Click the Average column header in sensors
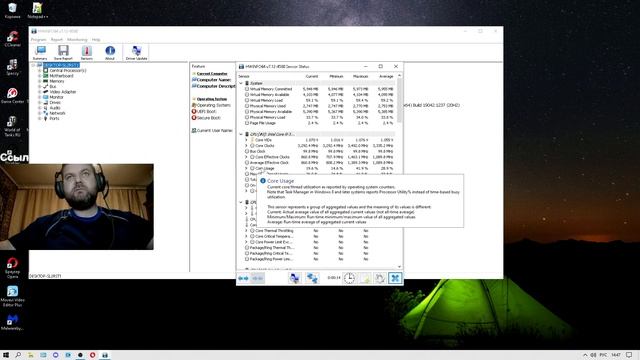640x360 pixels. 386,76
